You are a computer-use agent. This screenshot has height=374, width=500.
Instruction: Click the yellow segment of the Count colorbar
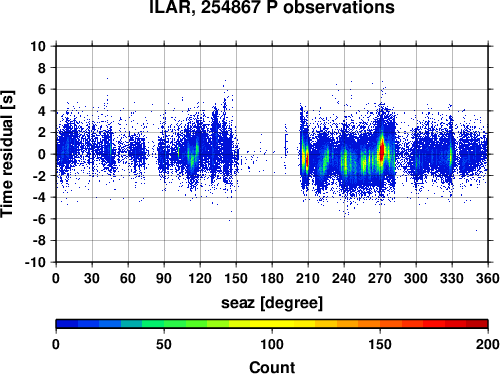pos(272,324)
